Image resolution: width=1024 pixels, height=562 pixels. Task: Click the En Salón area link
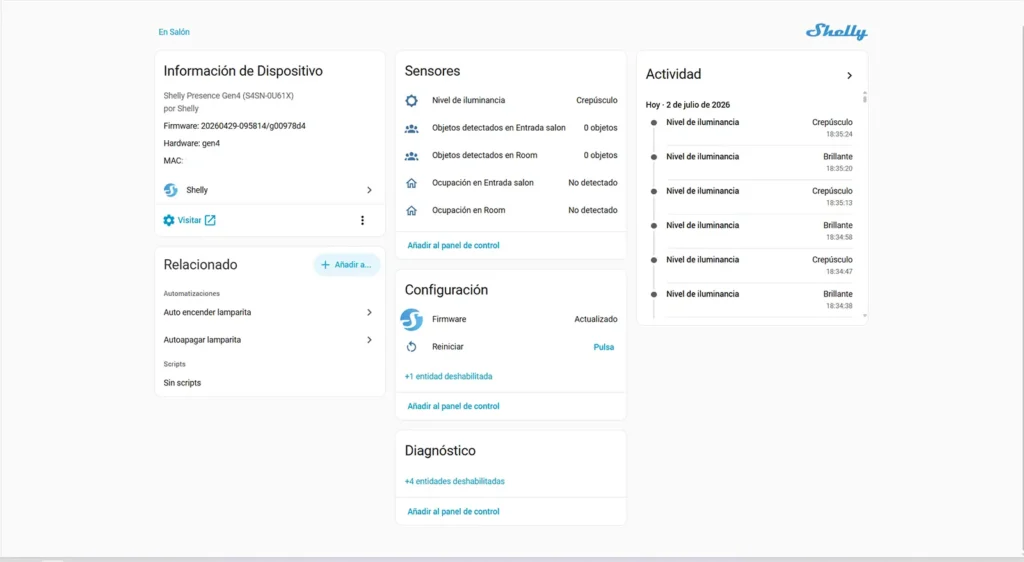pos(174,32)
